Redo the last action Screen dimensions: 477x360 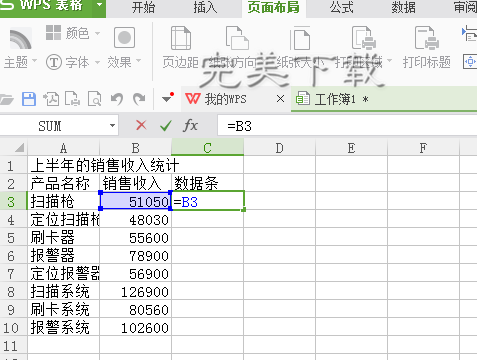coord(139,99)
